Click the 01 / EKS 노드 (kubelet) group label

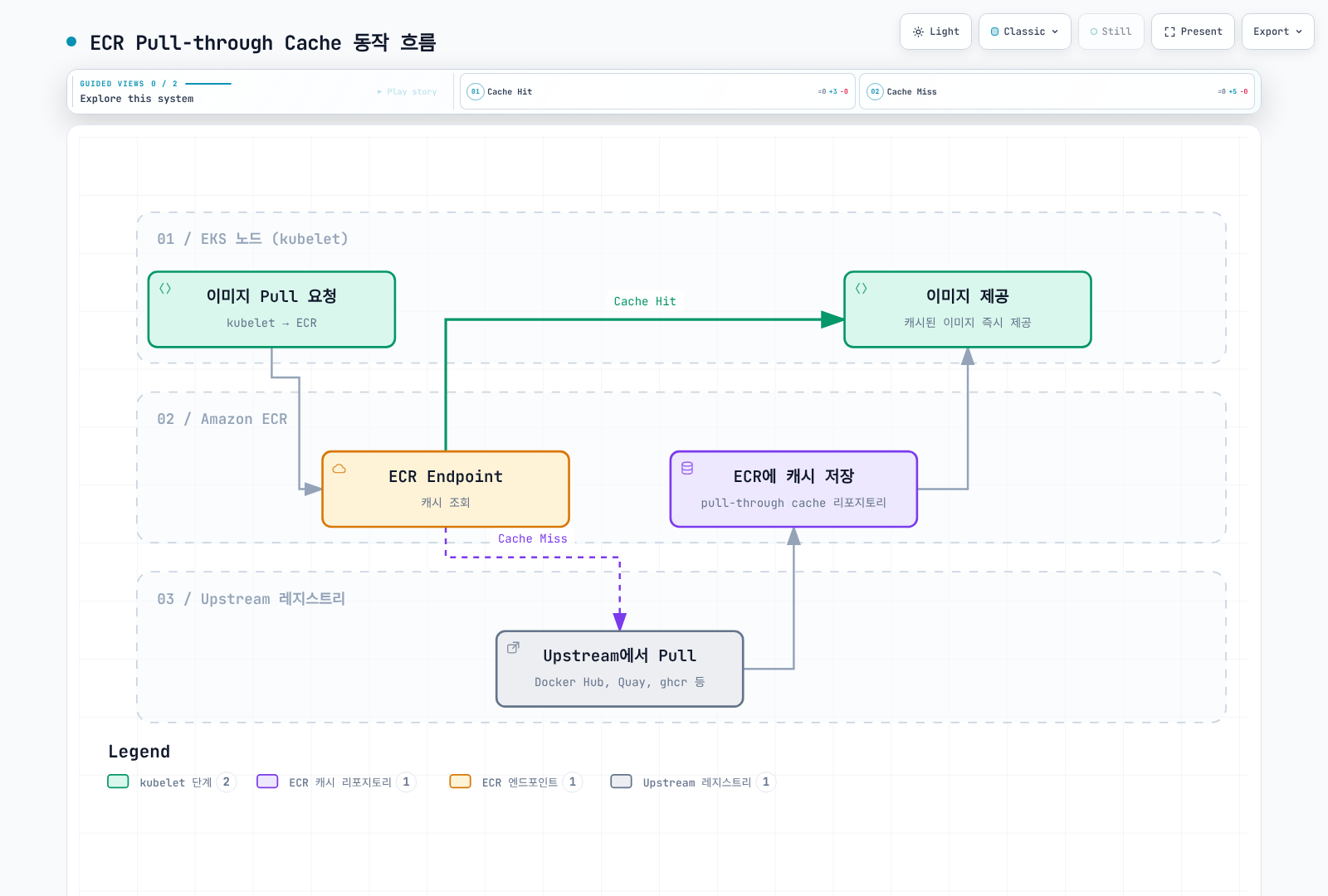(x=252, y=239)
